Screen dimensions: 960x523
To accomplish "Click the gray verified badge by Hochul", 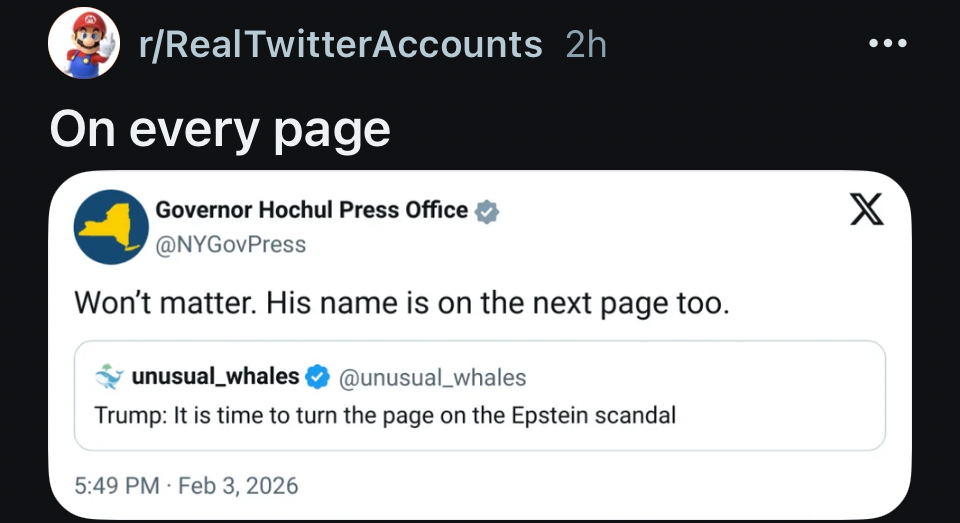I will coord(487,212).
